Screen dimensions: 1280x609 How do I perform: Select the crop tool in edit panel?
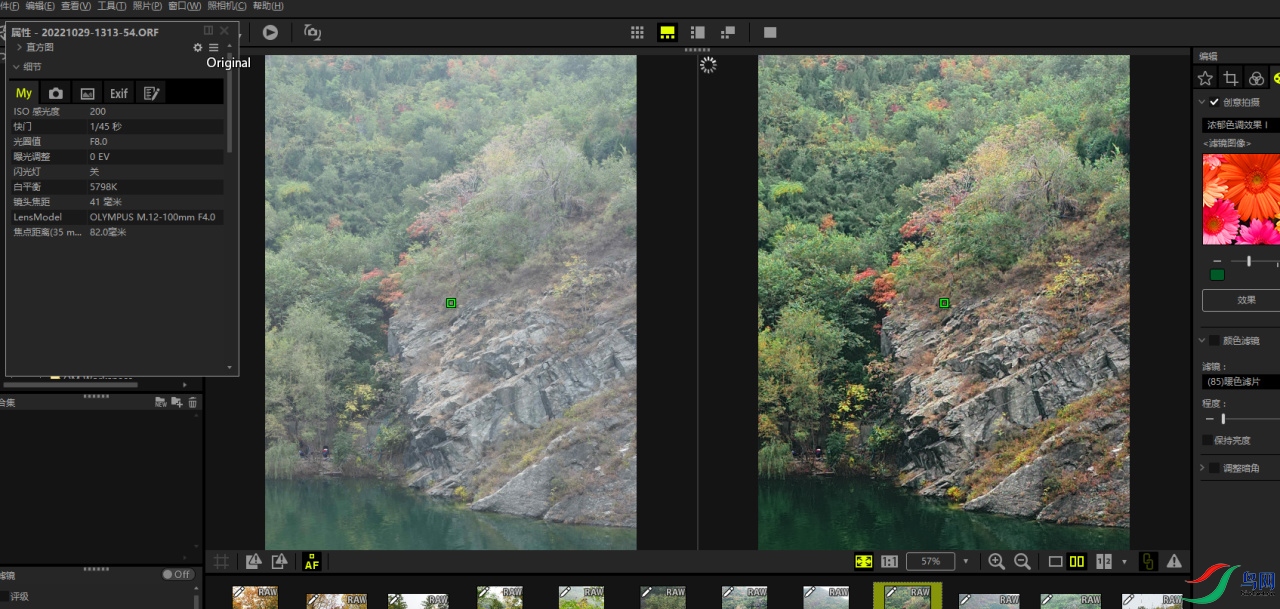coord(1231,78)
